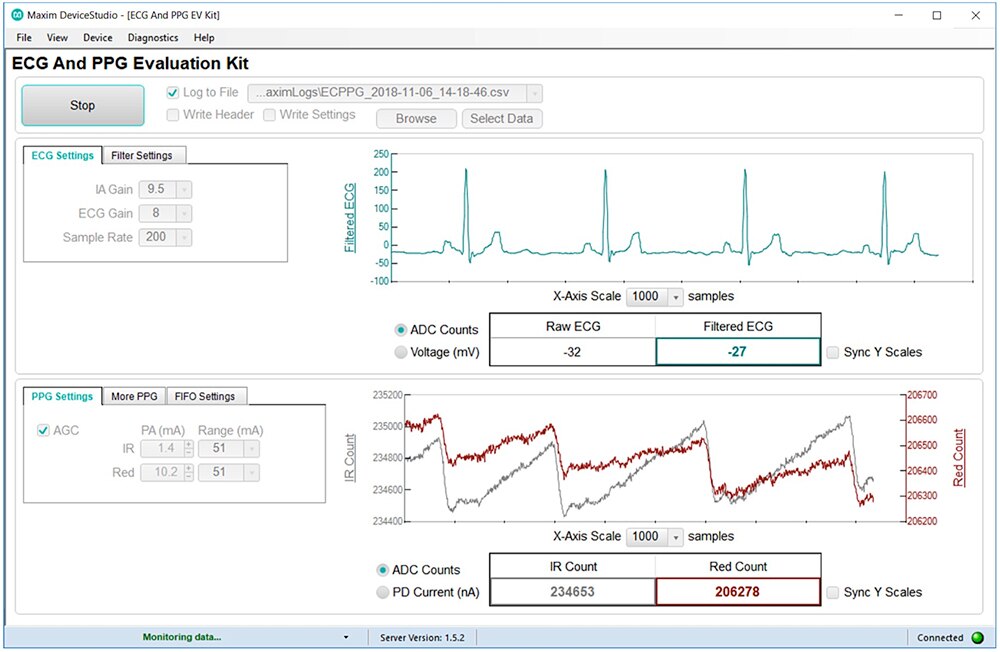Open the File menu
The height and width of the screenshot is (652, 1000).
pyautogui.click(x=24, y=38)
